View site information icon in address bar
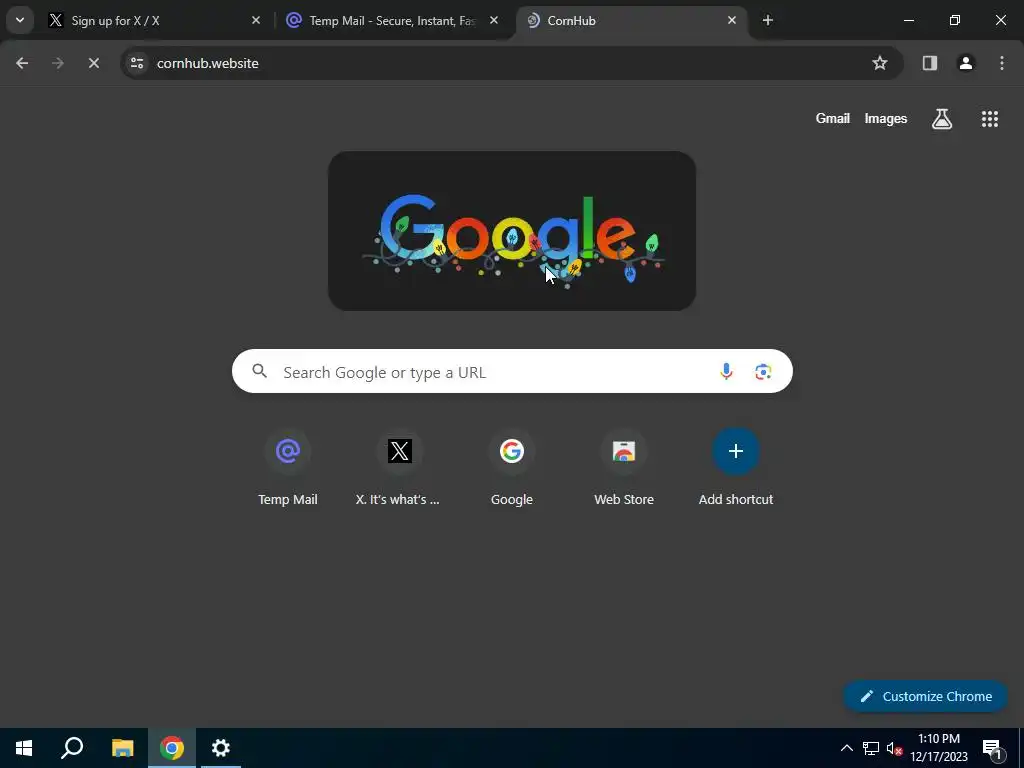The width and height of the screenshot is (1024, 768). point(137,63)
